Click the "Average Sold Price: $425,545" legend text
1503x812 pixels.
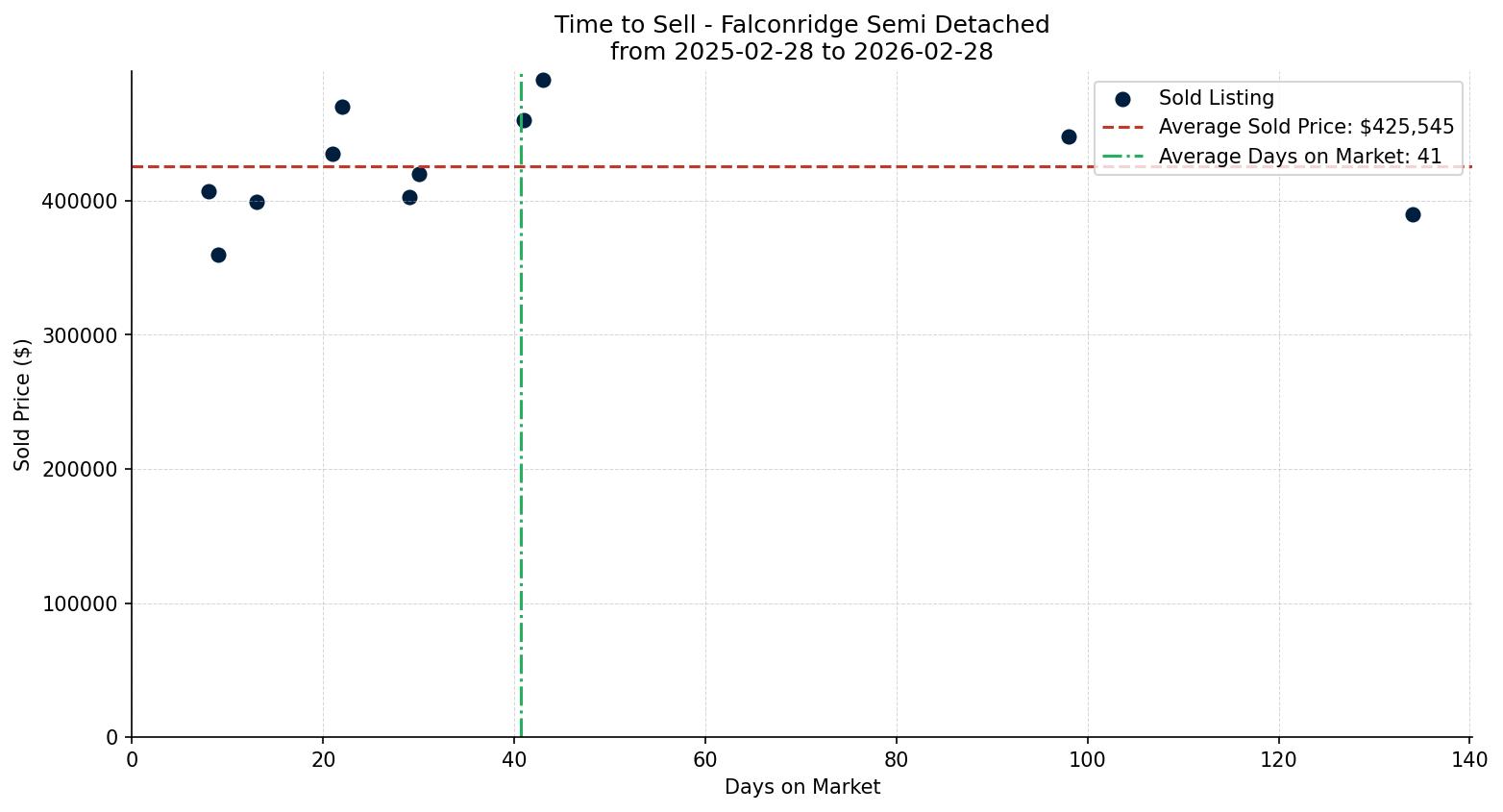[1306, 128]
